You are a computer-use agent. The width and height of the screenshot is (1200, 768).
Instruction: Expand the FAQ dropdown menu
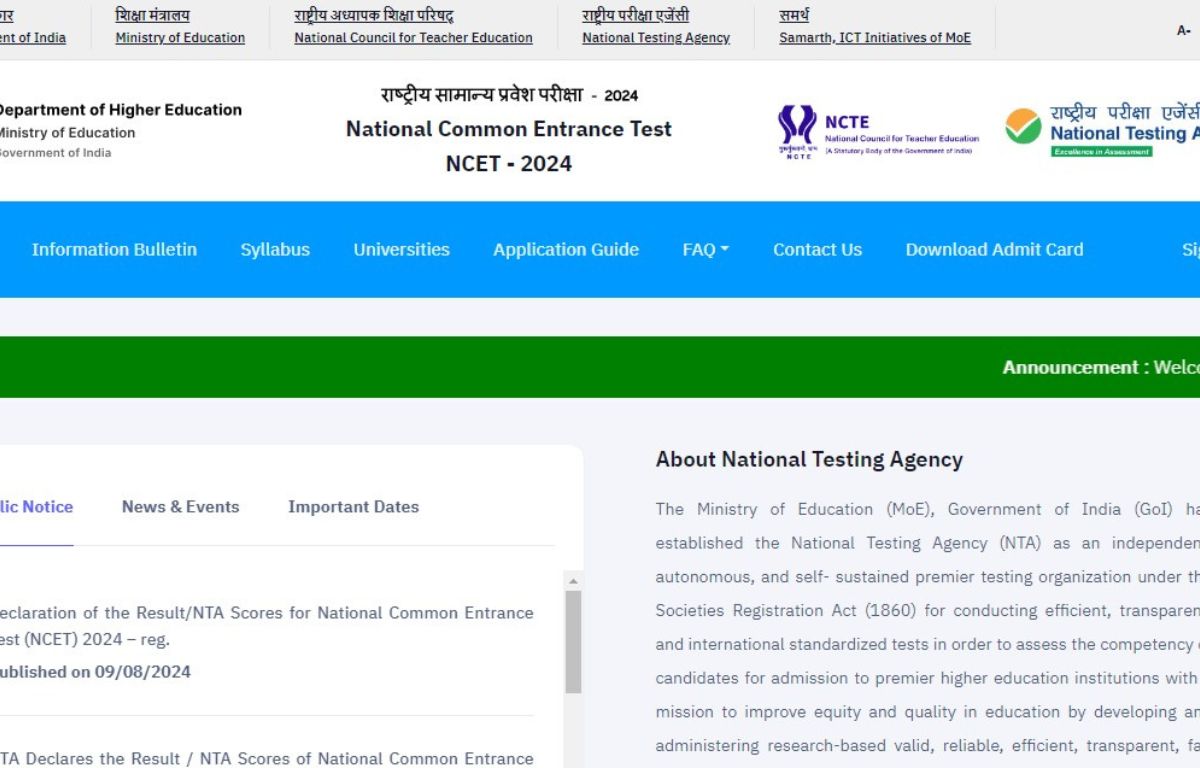[x=705, y=250]
